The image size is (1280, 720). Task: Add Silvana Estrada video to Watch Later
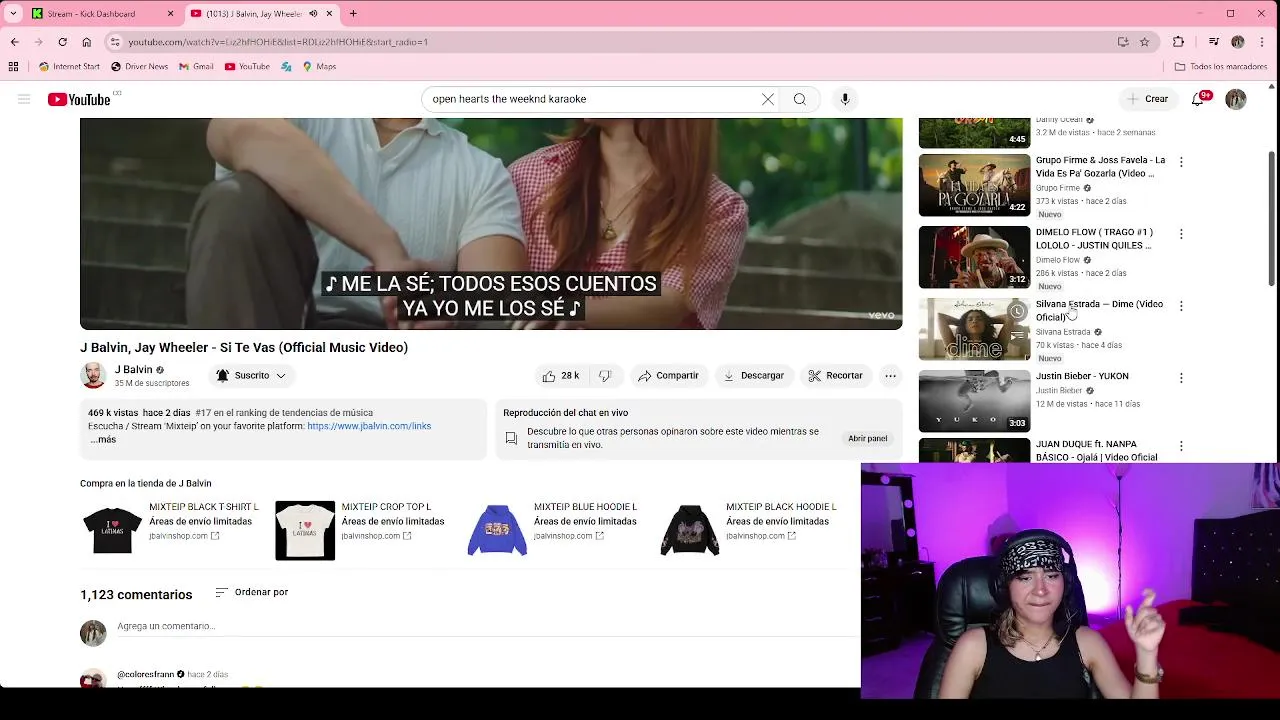click(x=1017, y=311)
